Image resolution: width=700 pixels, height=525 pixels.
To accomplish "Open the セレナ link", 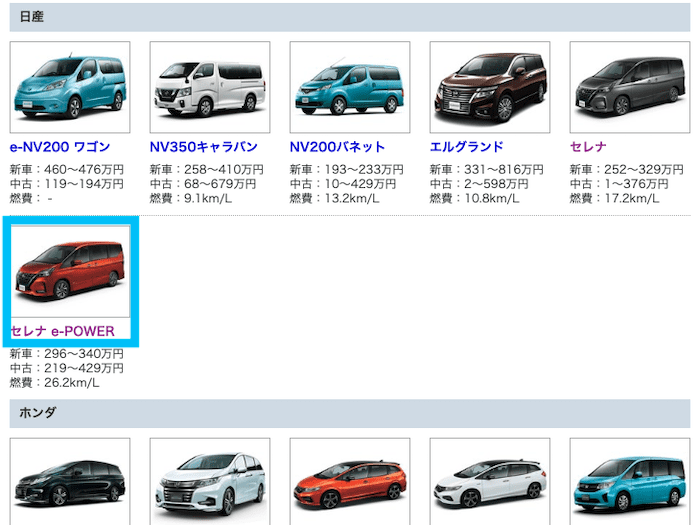I will click(x=588, y=147).
